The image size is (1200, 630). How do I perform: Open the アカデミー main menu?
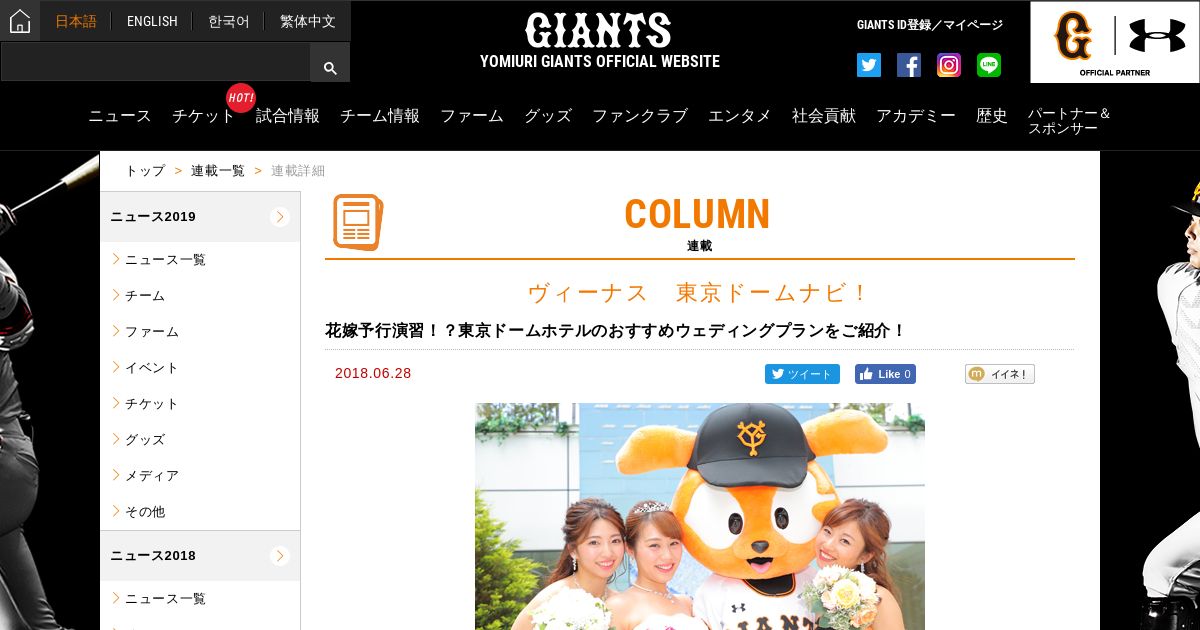pyautogui.click(x=916, y=116)
